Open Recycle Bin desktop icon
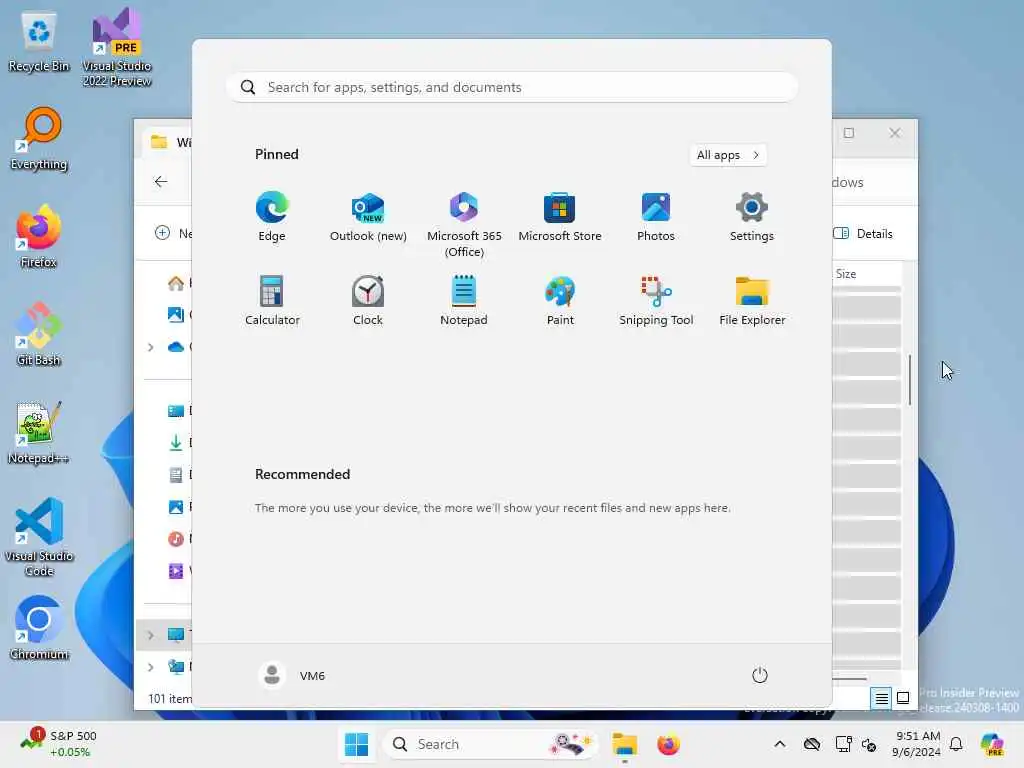The height and width of the screenshot is (768, 1024). [x=39, y=42]
